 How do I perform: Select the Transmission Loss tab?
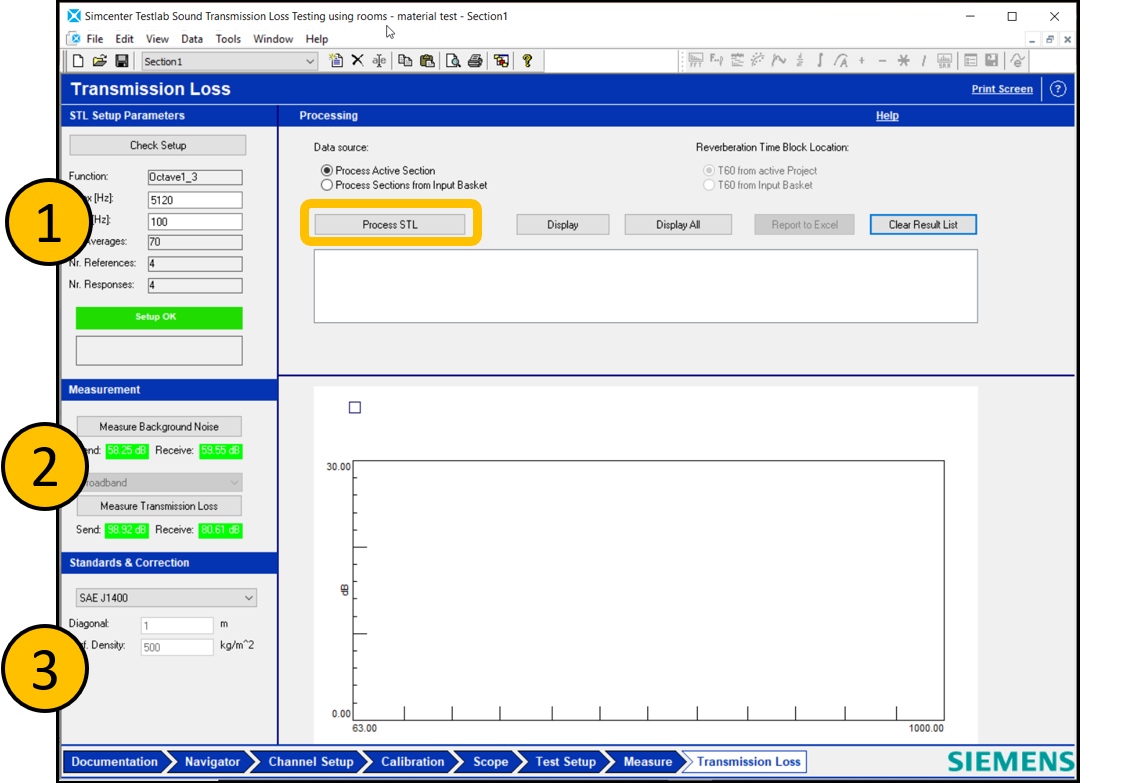pyautogui.click(x=748, y=762)
